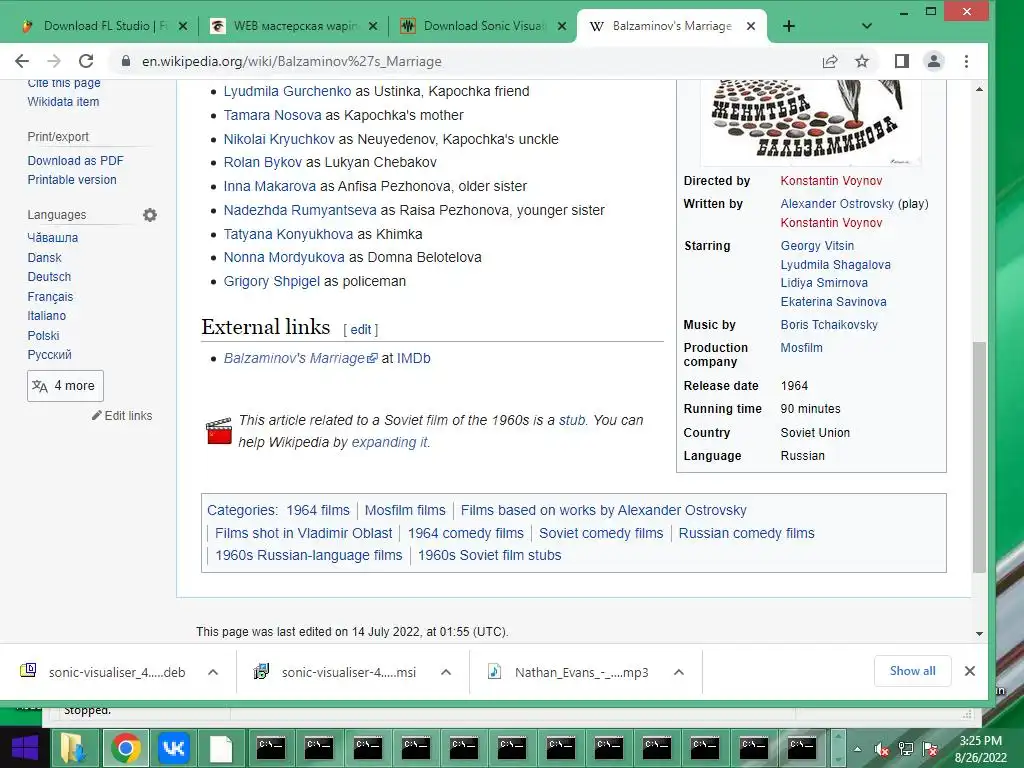The height and width of the screenshot is (768, 1024).
Task: Open 1960s Soviet film stubs category
Action: [489, 555]
